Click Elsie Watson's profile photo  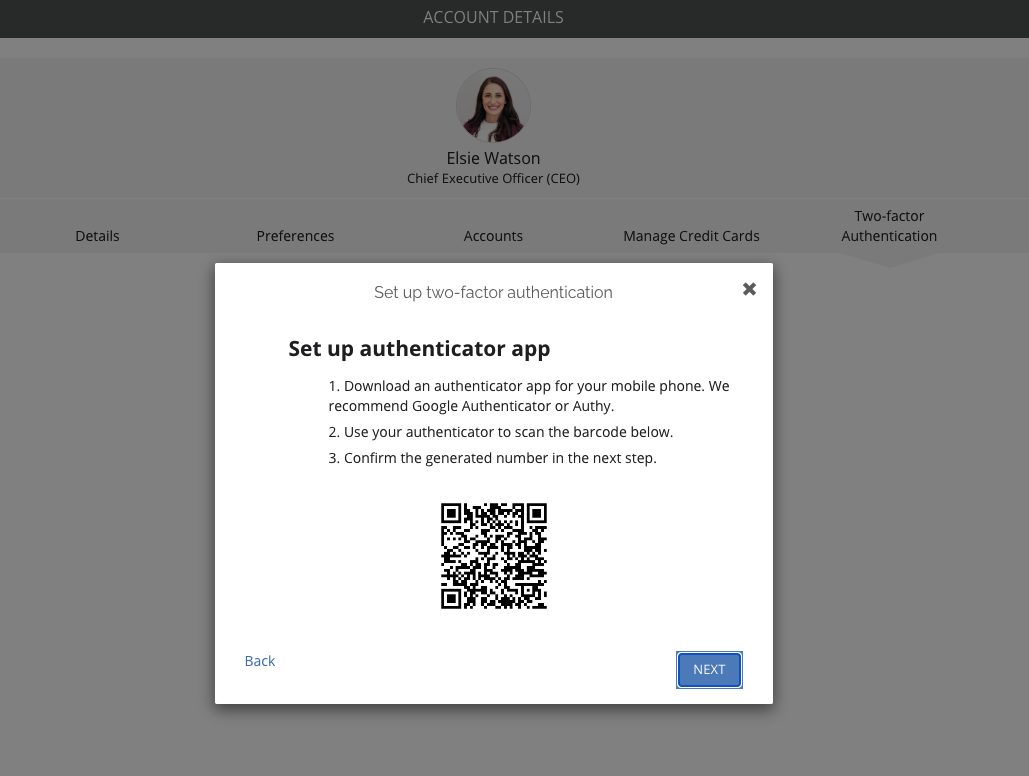(494, 105)
